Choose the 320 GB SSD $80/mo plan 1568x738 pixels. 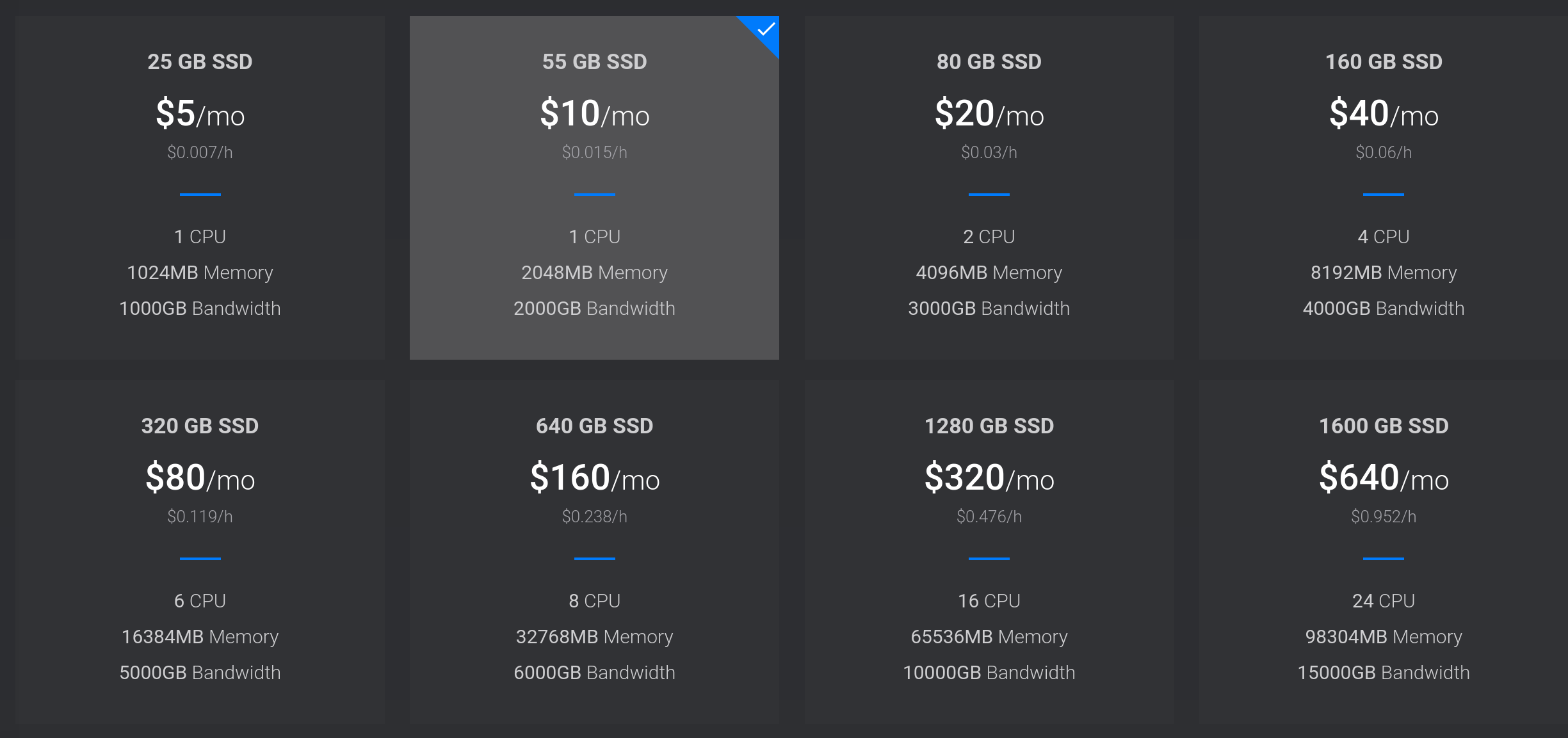coord(200,552)
